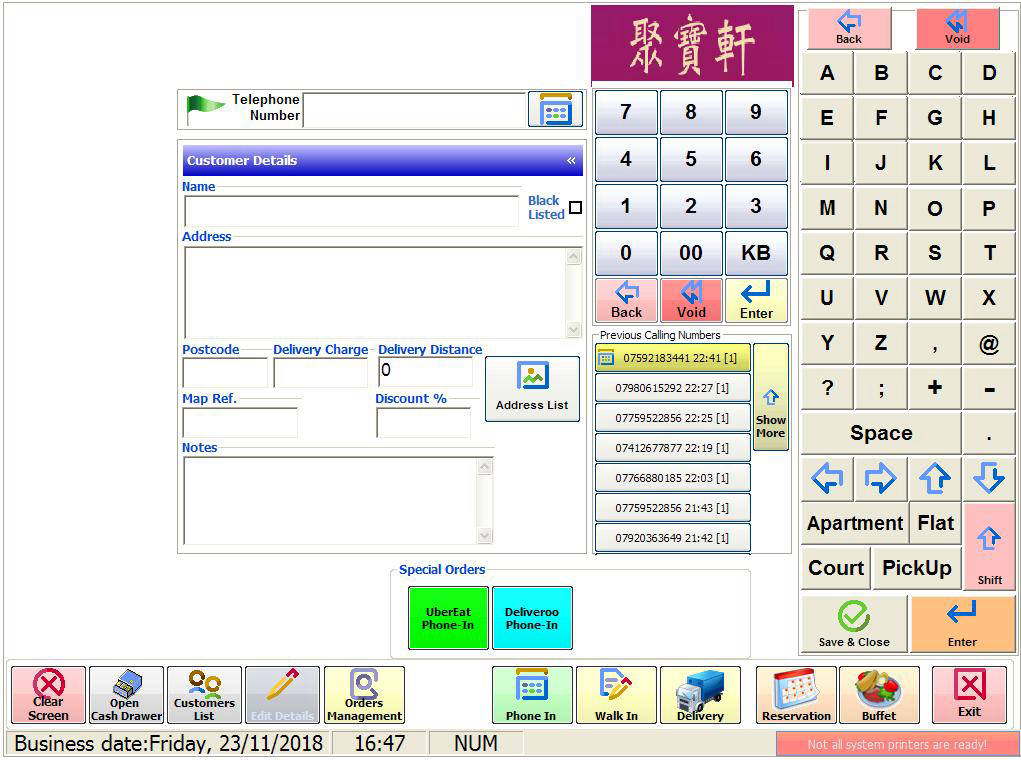Screen dimensions: 1021x760
Task: Click Save & Close button
Action: point(853,624)
